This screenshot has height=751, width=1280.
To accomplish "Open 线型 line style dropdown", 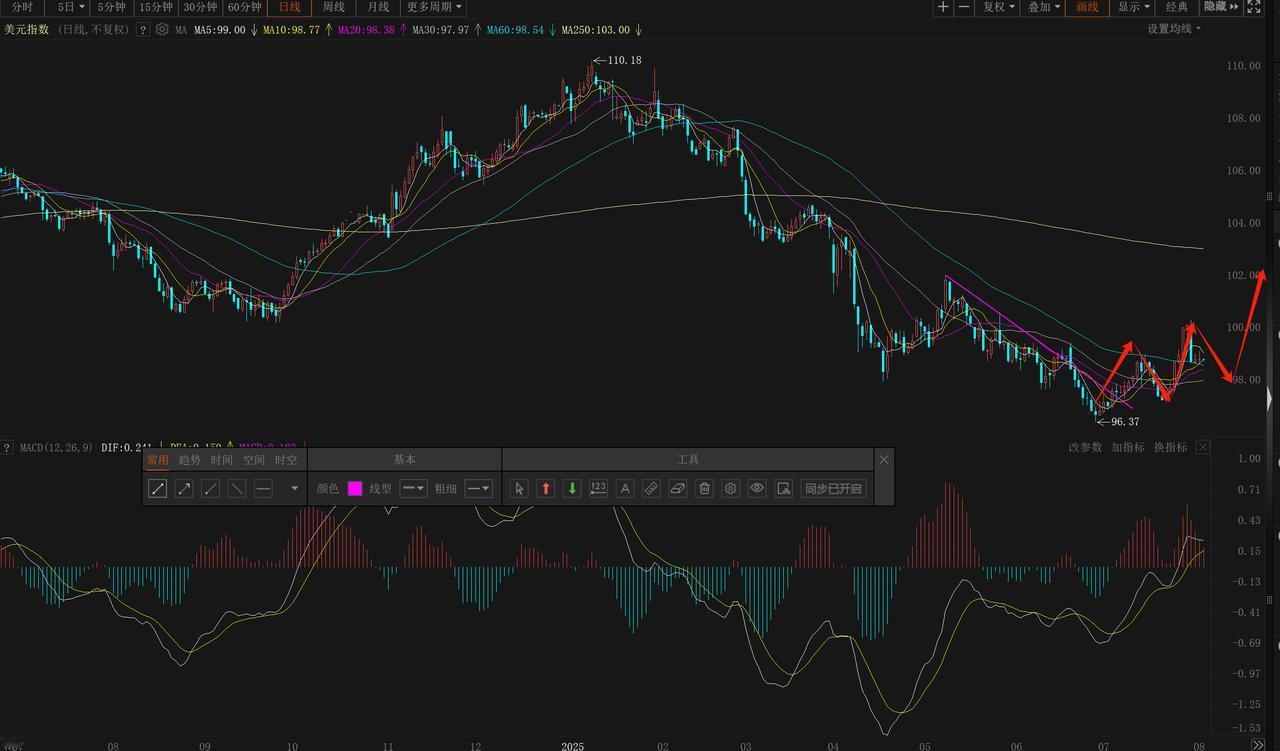I will (x=414, y=489).
